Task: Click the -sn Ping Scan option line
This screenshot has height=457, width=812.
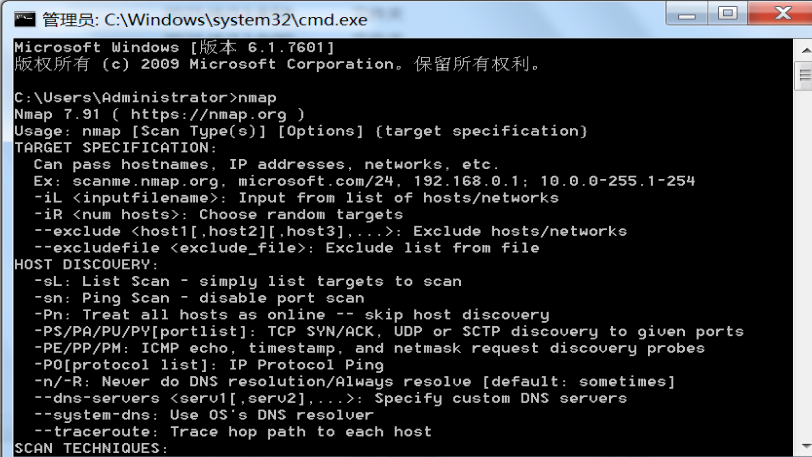Action: [199, 298]
